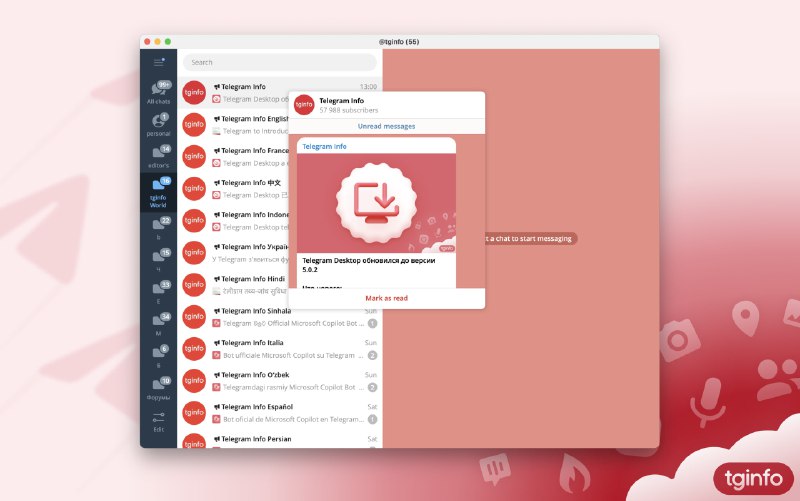Screen dimensions: 800x501
Task: Click the Search chats field
Action: 280,62
